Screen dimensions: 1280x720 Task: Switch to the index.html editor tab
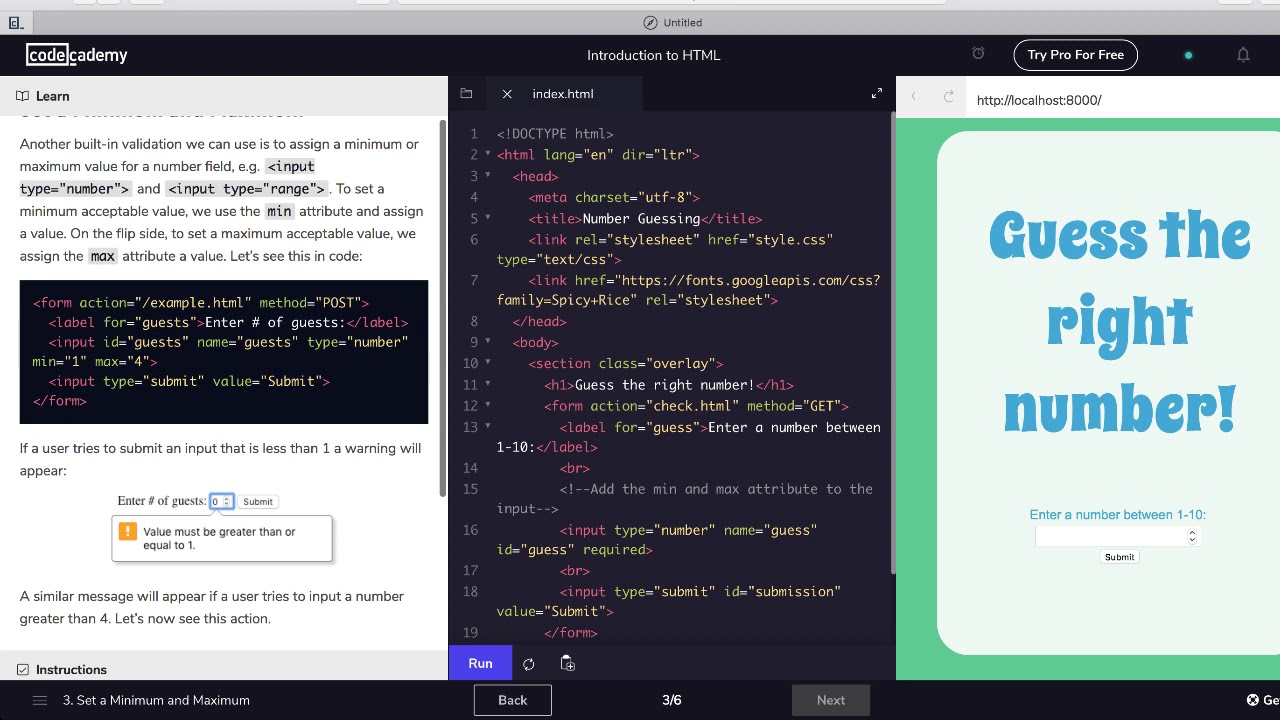click(x=563, y=94)
